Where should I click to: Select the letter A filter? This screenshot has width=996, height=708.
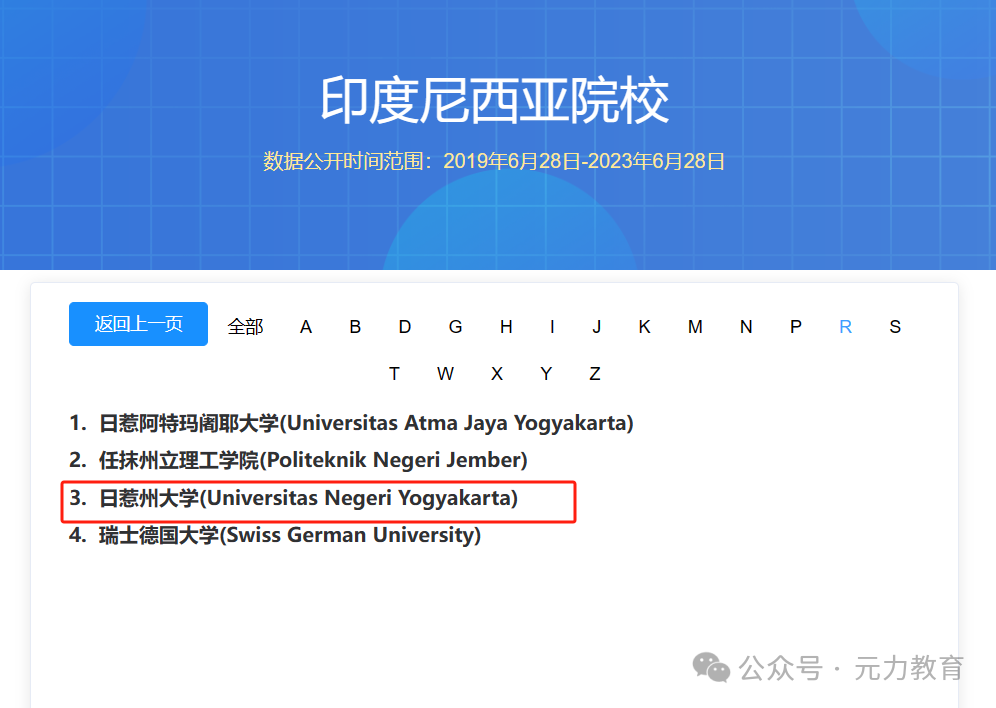306,326
